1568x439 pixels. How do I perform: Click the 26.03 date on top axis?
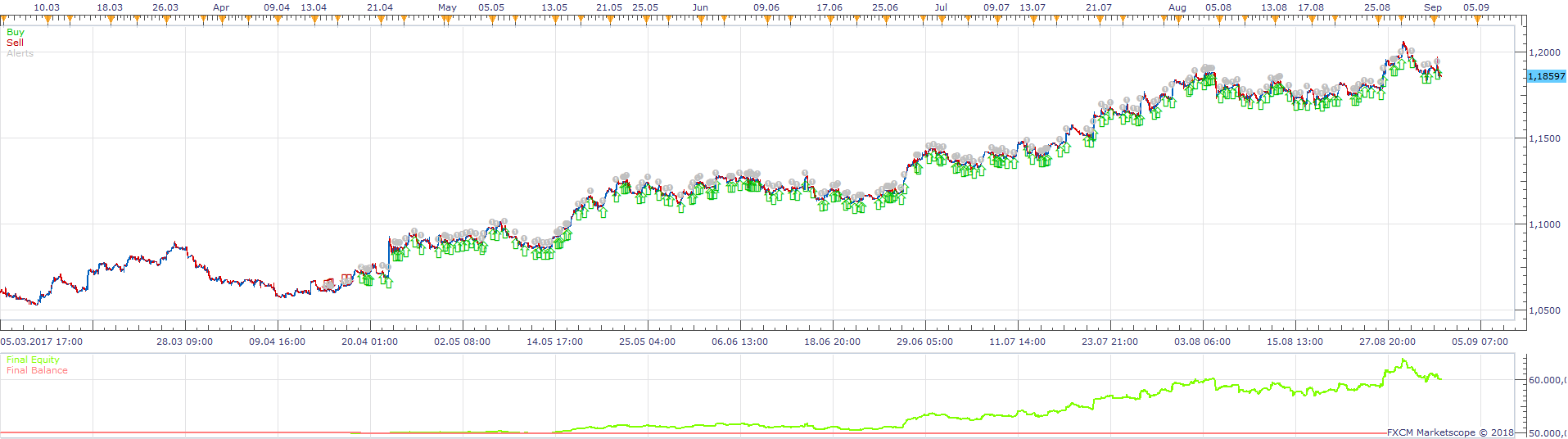165,7
